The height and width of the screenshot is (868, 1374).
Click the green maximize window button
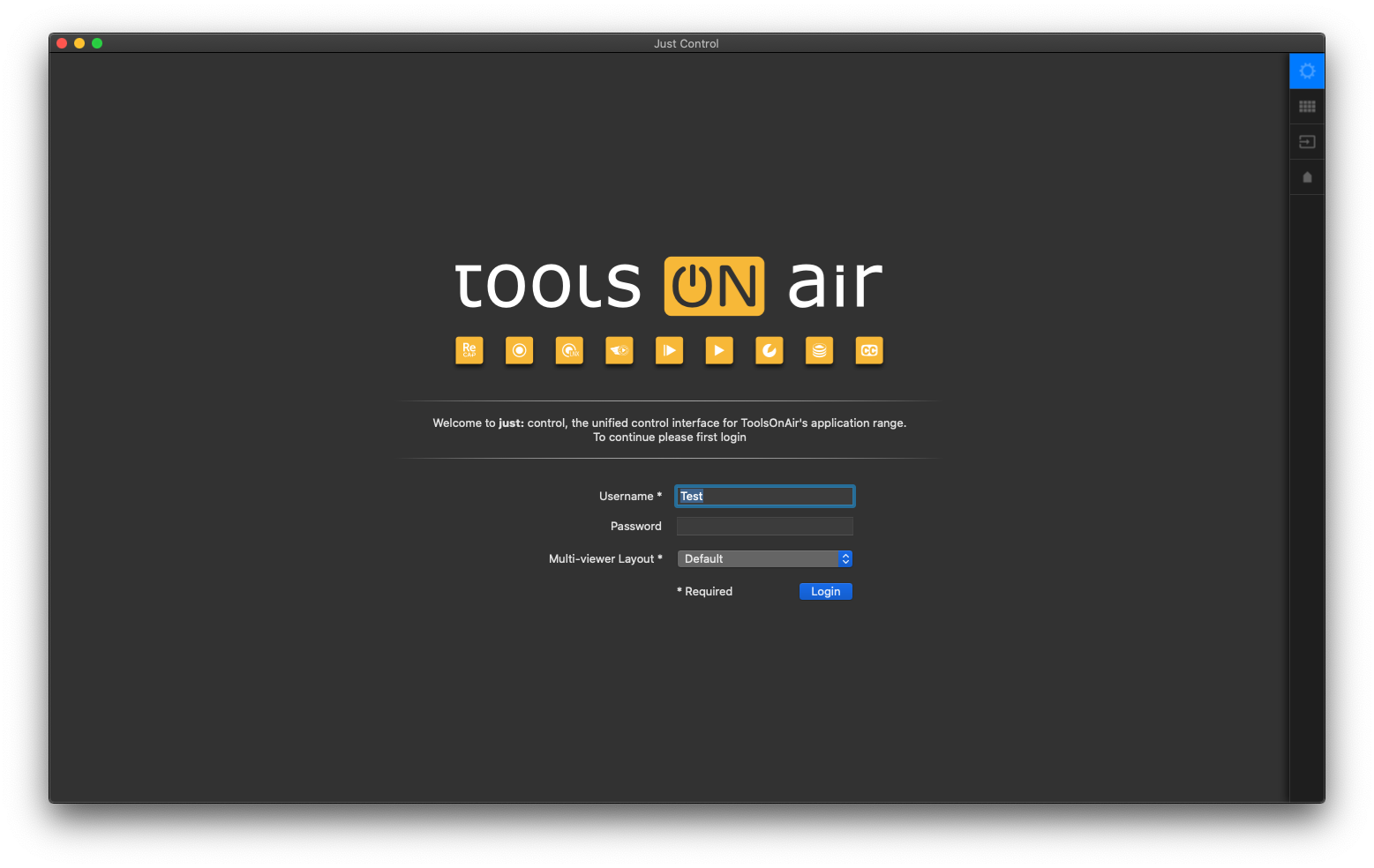[97, 43]
